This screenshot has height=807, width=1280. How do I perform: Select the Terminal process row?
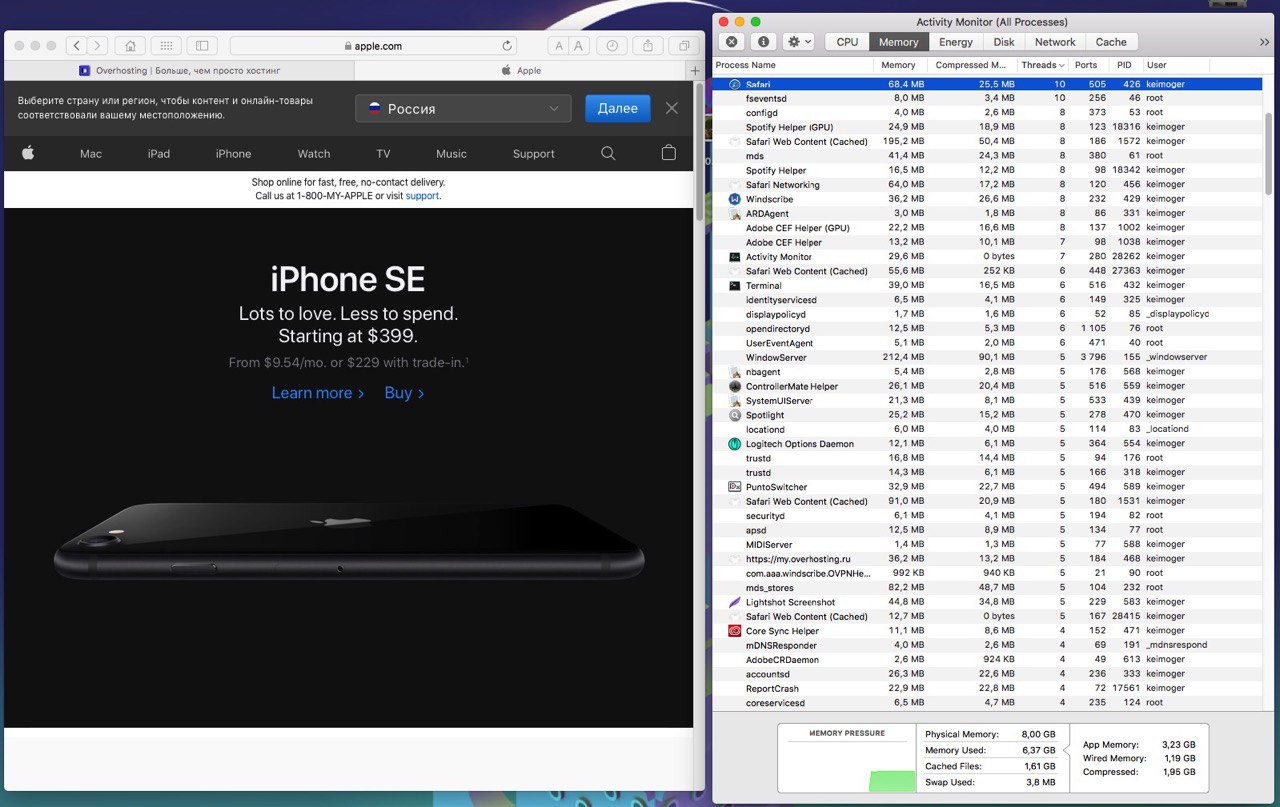[x=988, y=285]
